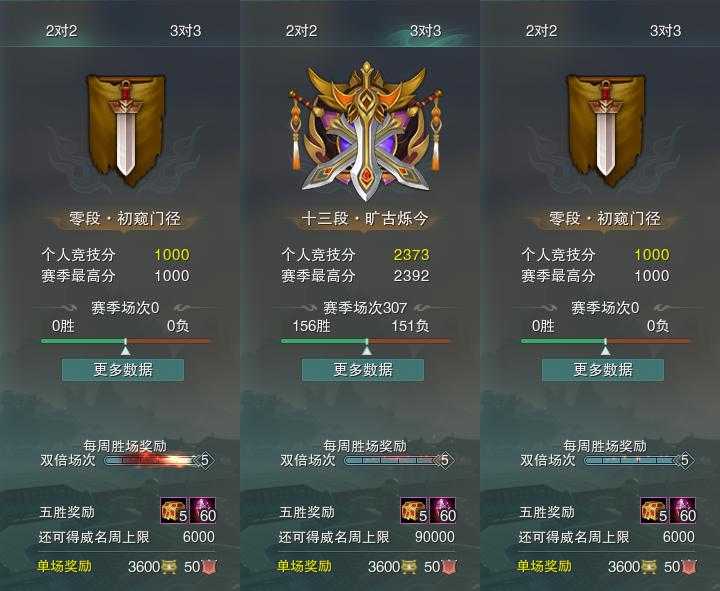Screen dimensions: 720x591
Task: Click the left panel's sword banner emblem
Action: tap(126, 131)
